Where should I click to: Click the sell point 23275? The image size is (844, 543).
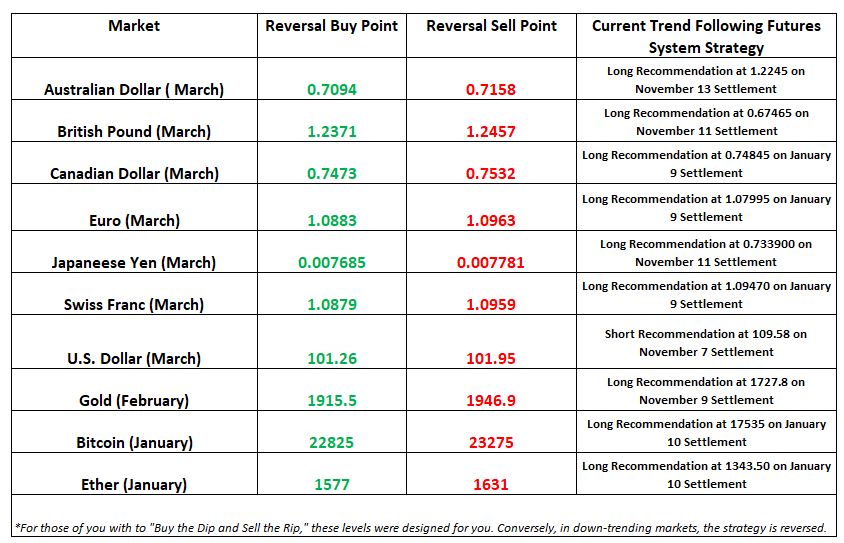[491, 442]
